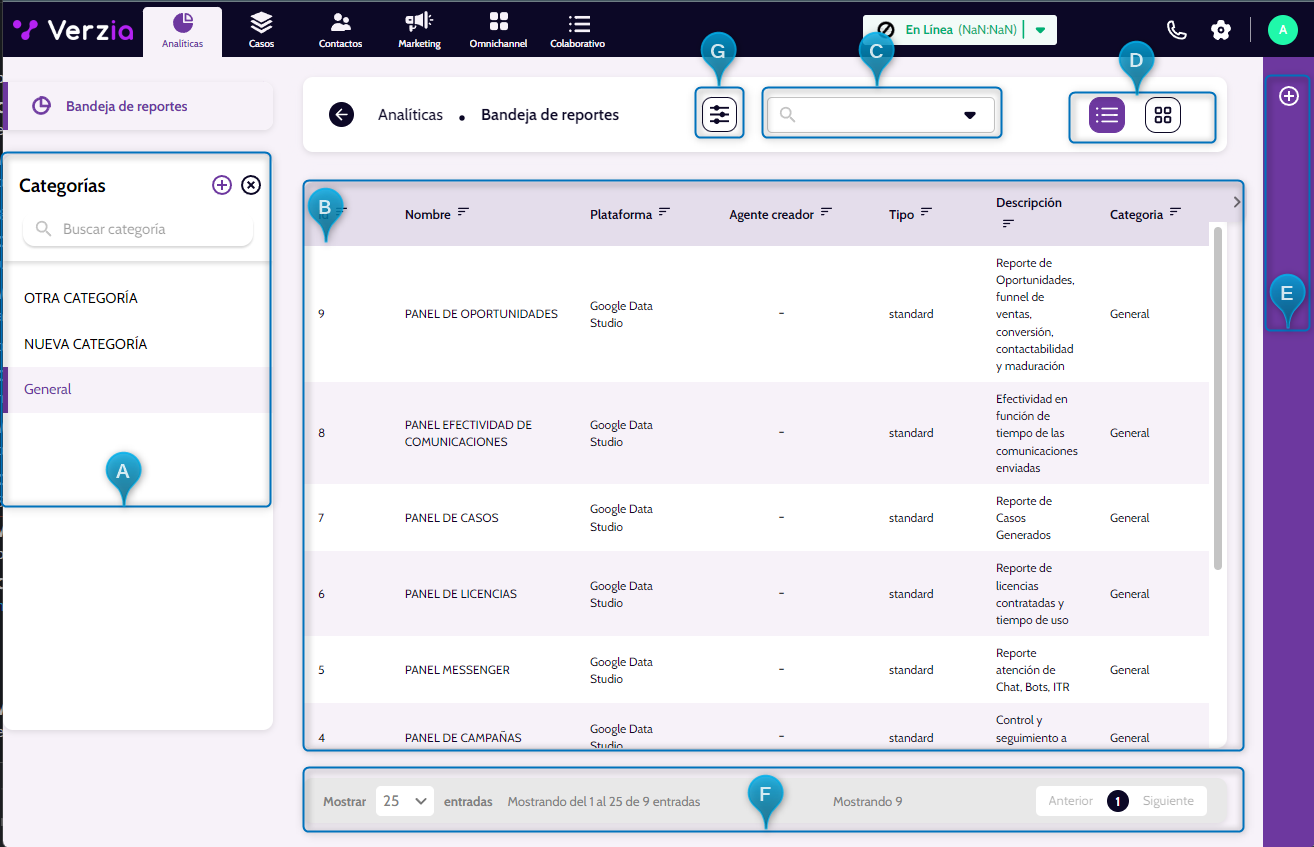The height and width of the screenshot is (847, 1314).
Task: Expand the En Línea status dropdown
Action: [1040, 30]
